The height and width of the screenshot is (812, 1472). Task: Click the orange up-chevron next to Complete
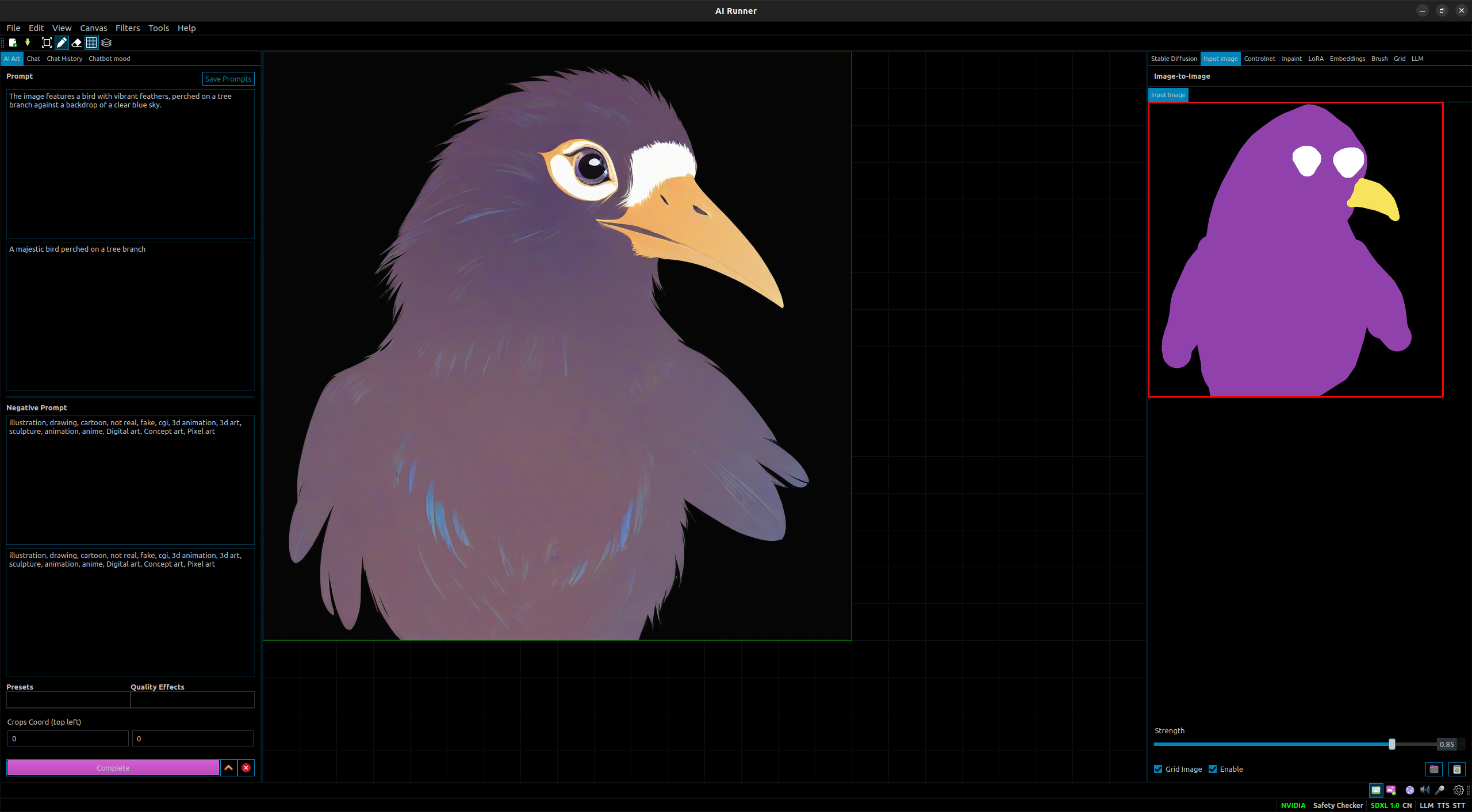229,768
